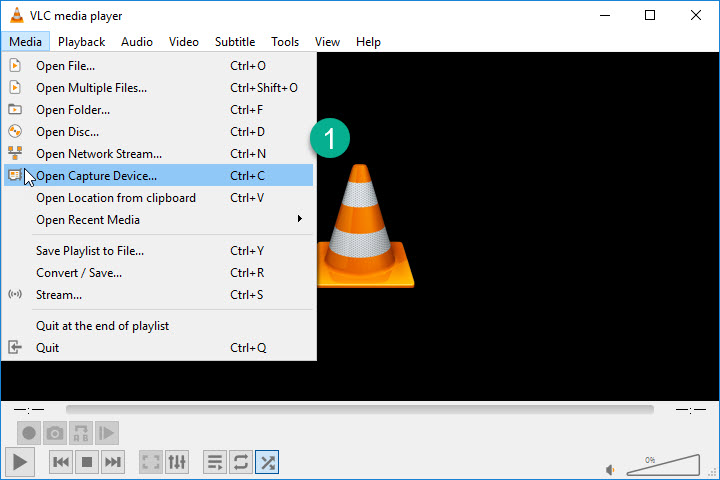Open the Subtitle menu

click(235, 42)
